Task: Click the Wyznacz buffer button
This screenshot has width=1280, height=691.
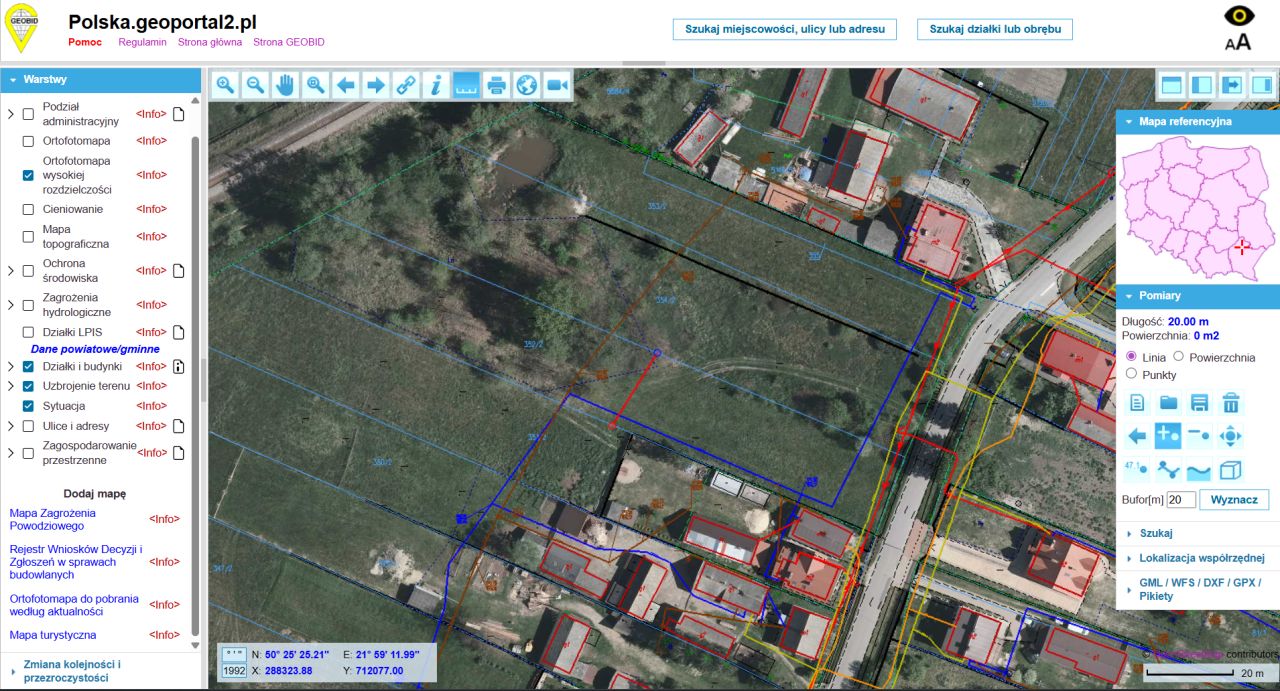Action: coord(1234,499)
